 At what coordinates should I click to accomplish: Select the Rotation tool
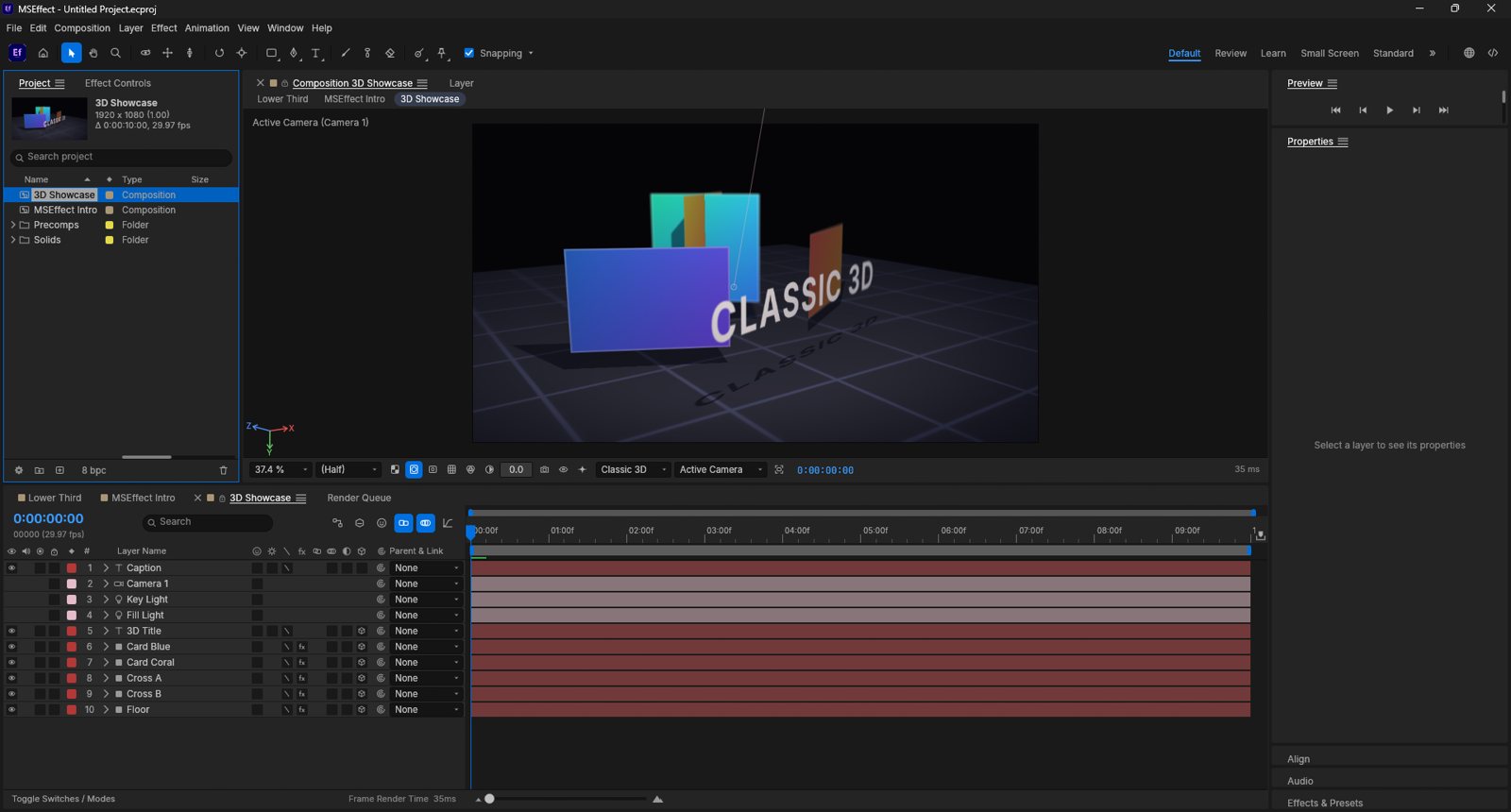pos(219,53)
